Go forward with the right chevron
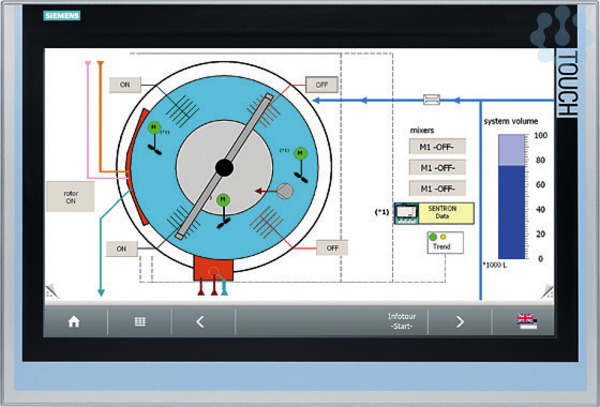Image resolution: width=600 pixels, height=407 pixels. point(460,321)
